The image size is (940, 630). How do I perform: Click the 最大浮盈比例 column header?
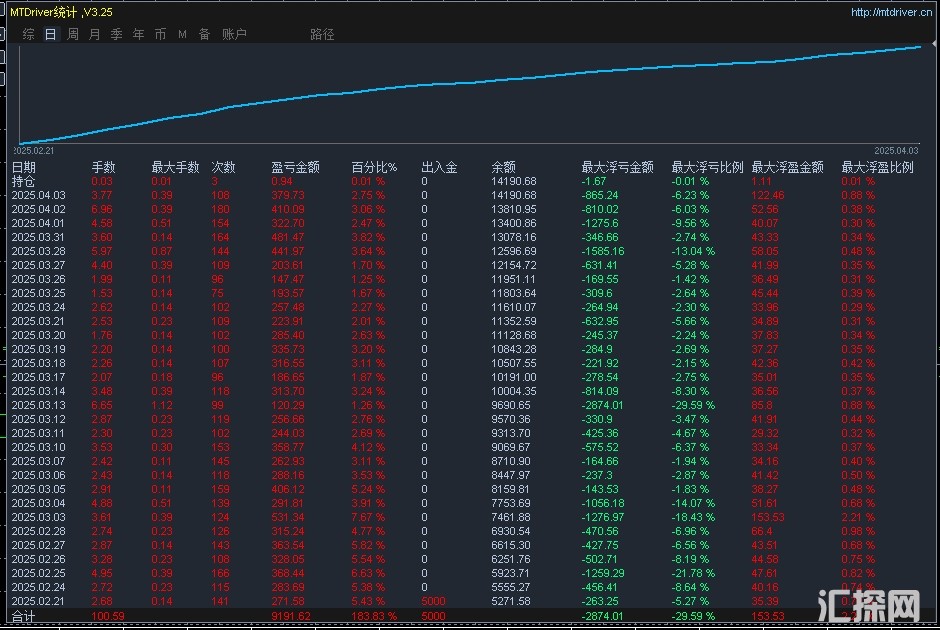tap(877, 167)
